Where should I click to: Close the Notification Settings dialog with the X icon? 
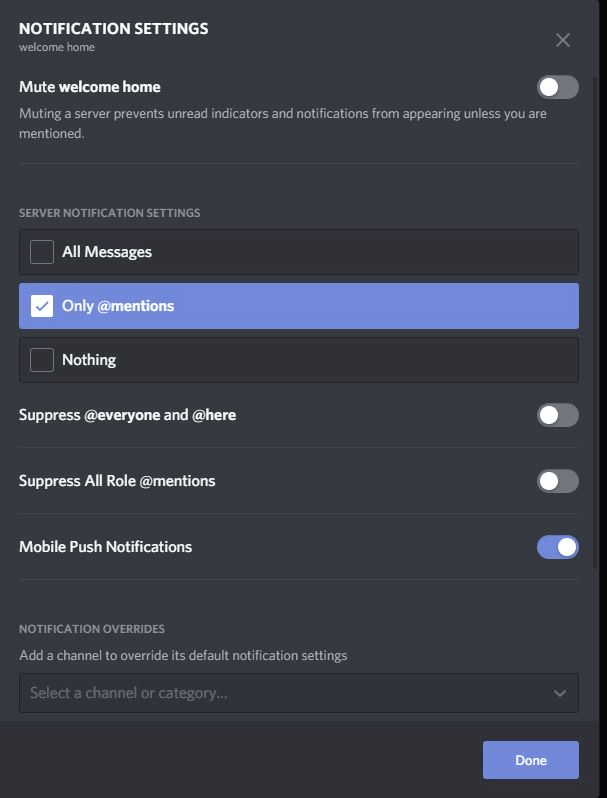coord(563,40)
